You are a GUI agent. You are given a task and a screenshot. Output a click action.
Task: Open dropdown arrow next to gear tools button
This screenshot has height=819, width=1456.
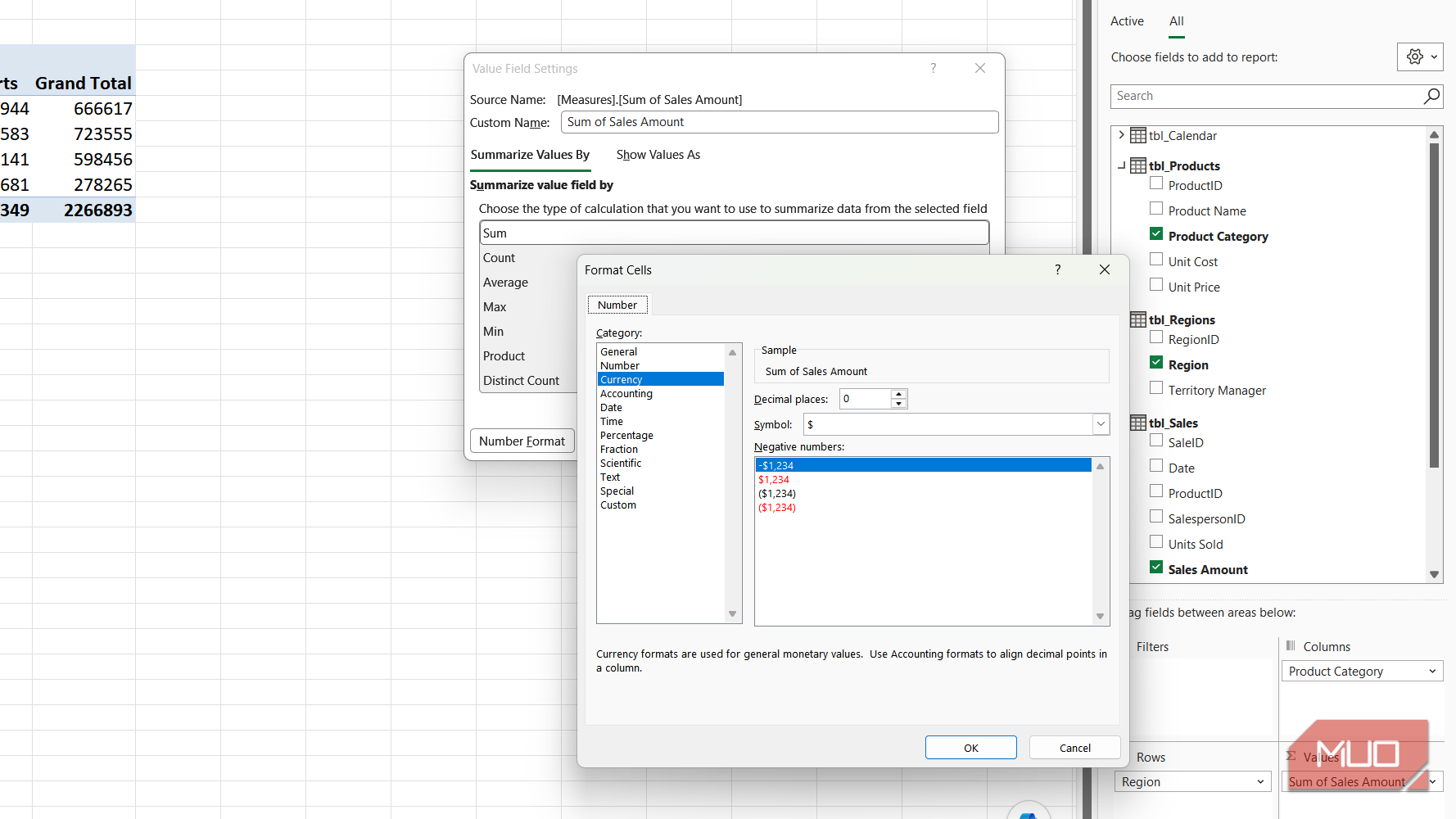1434,57
